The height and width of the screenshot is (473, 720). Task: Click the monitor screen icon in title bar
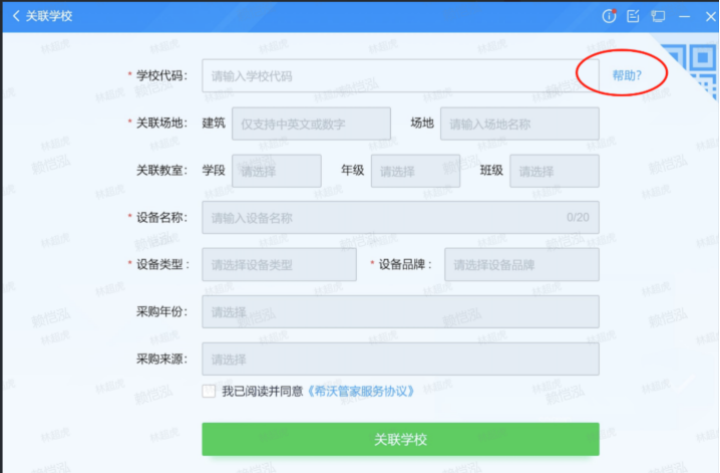658,16
